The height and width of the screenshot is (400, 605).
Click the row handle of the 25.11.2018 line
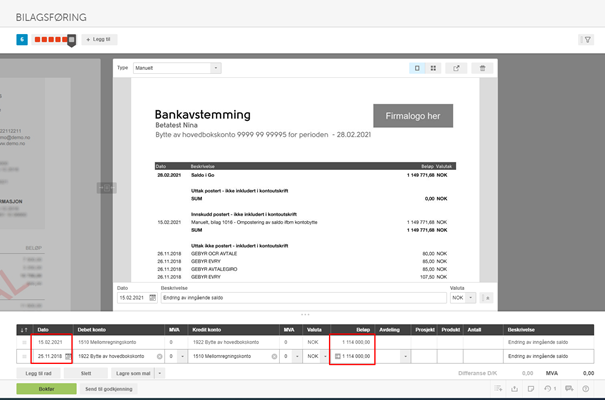[x=24, y=356]
